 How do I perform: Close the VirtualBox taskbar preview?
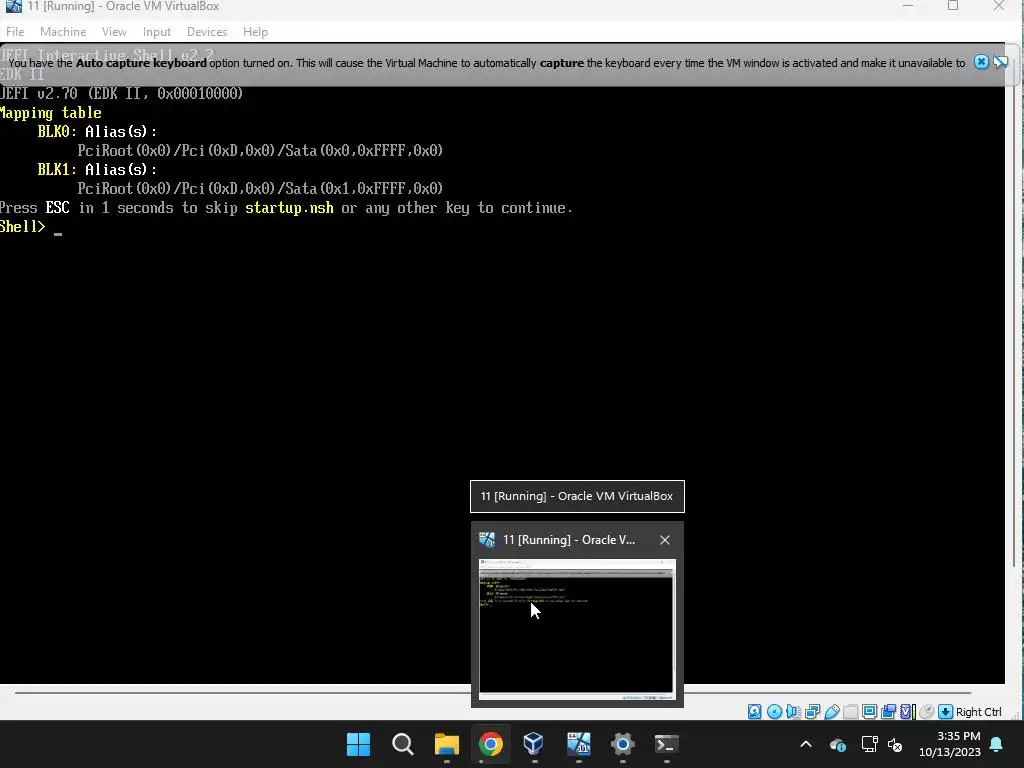(x=665, y=540)
